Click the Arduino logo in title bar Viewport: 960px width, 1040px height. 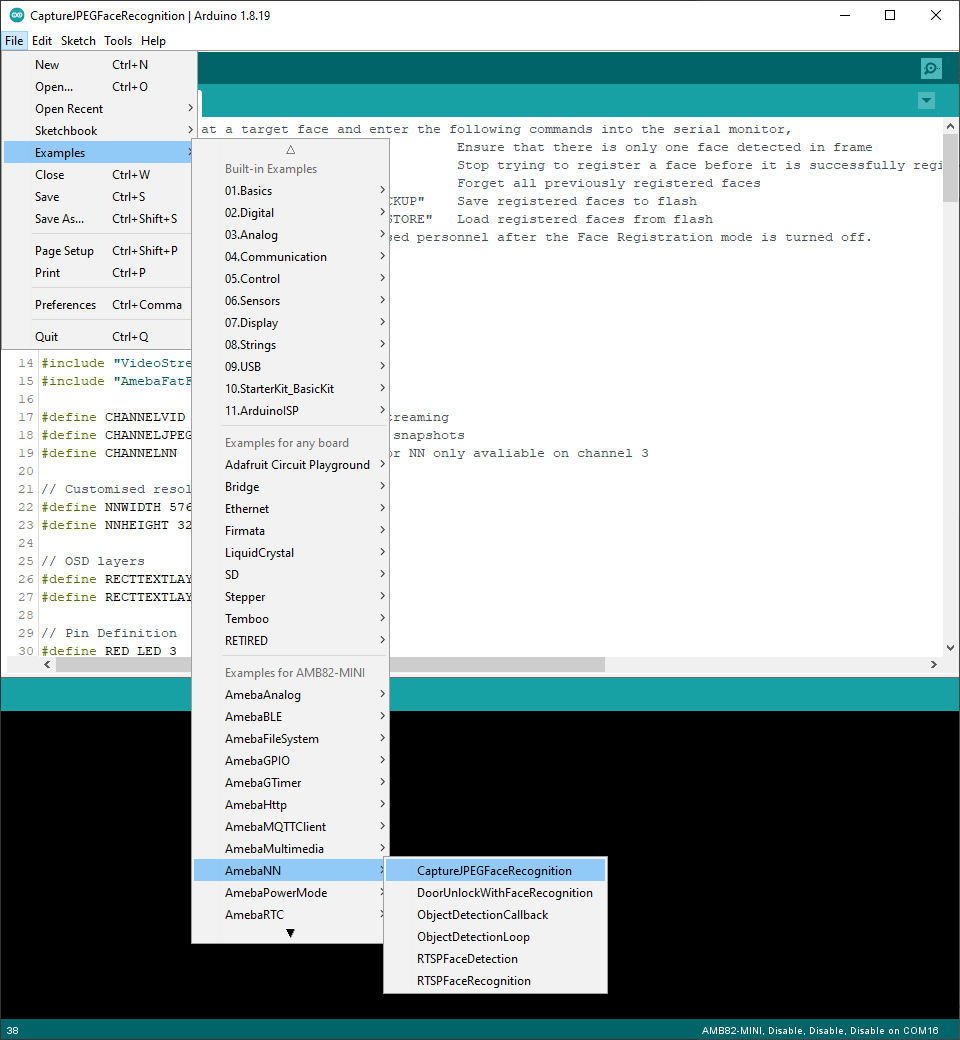(x=16, y=16)
